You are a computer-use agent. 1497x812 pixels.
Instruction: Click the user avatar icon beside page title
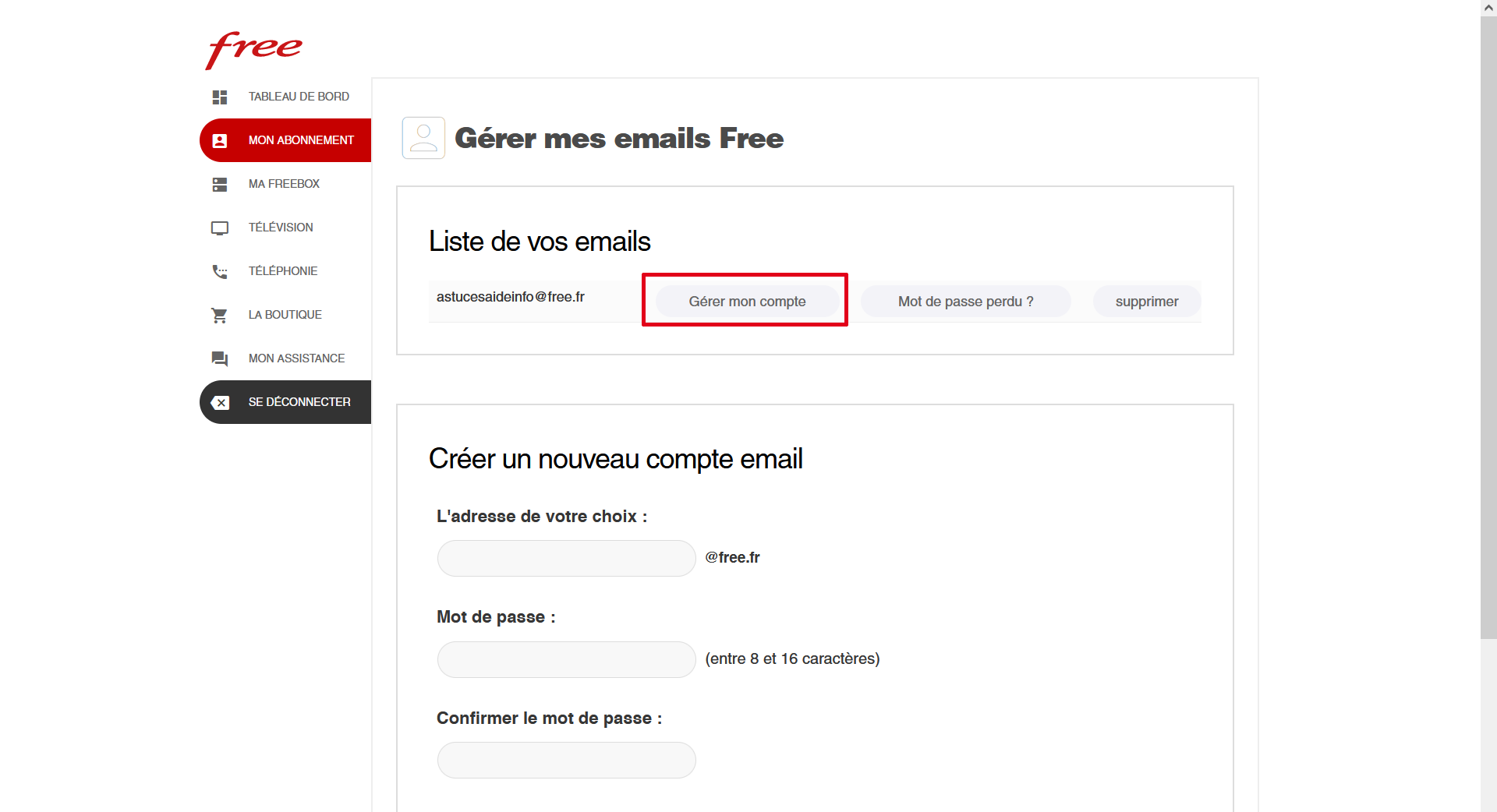pyautogui.click(x=423, y=138)
